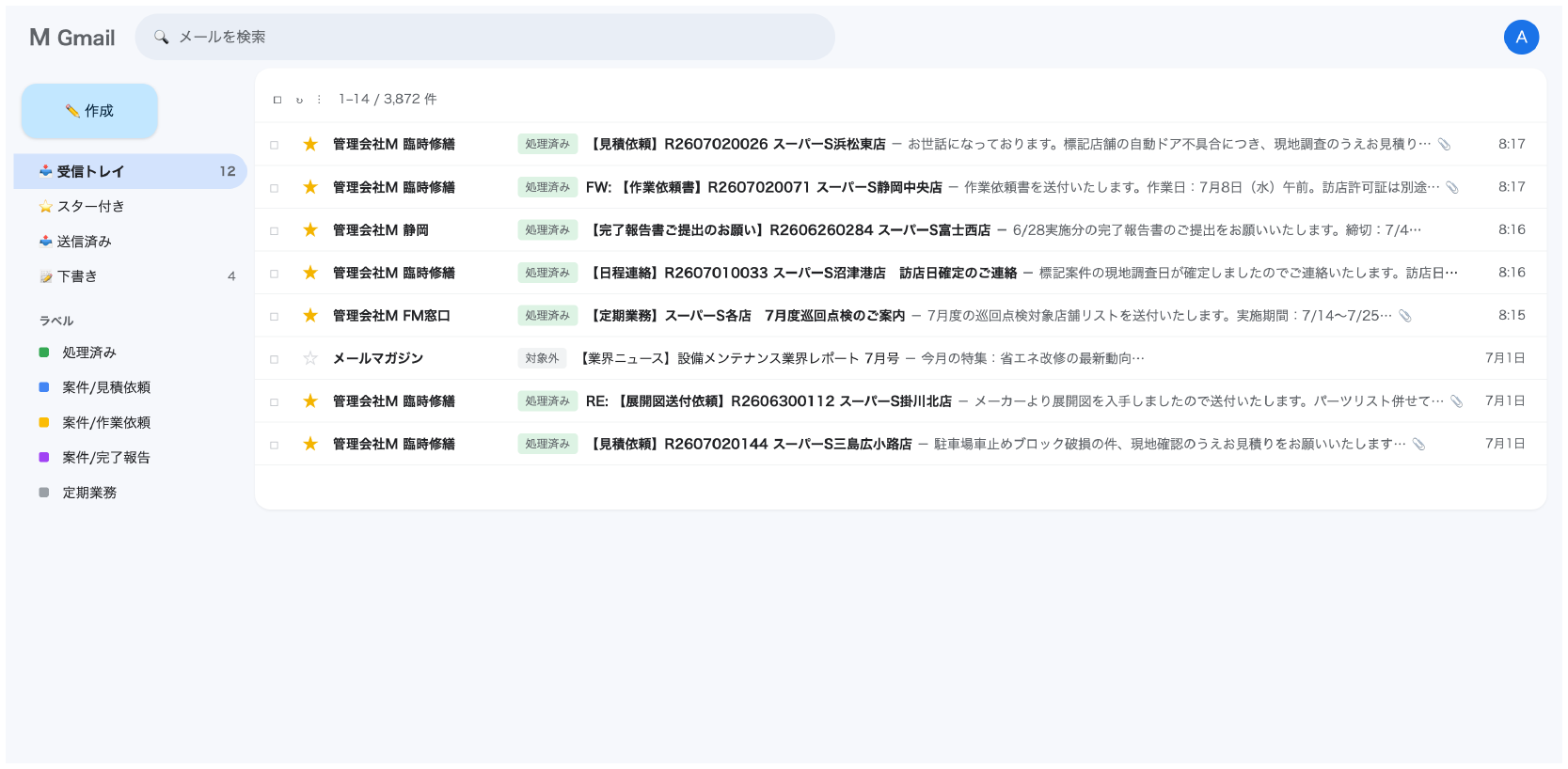This screenshot has height=769, width=1568.
Task: Click green swatch beside 処理済み label
Action: [x=43, y=353]
